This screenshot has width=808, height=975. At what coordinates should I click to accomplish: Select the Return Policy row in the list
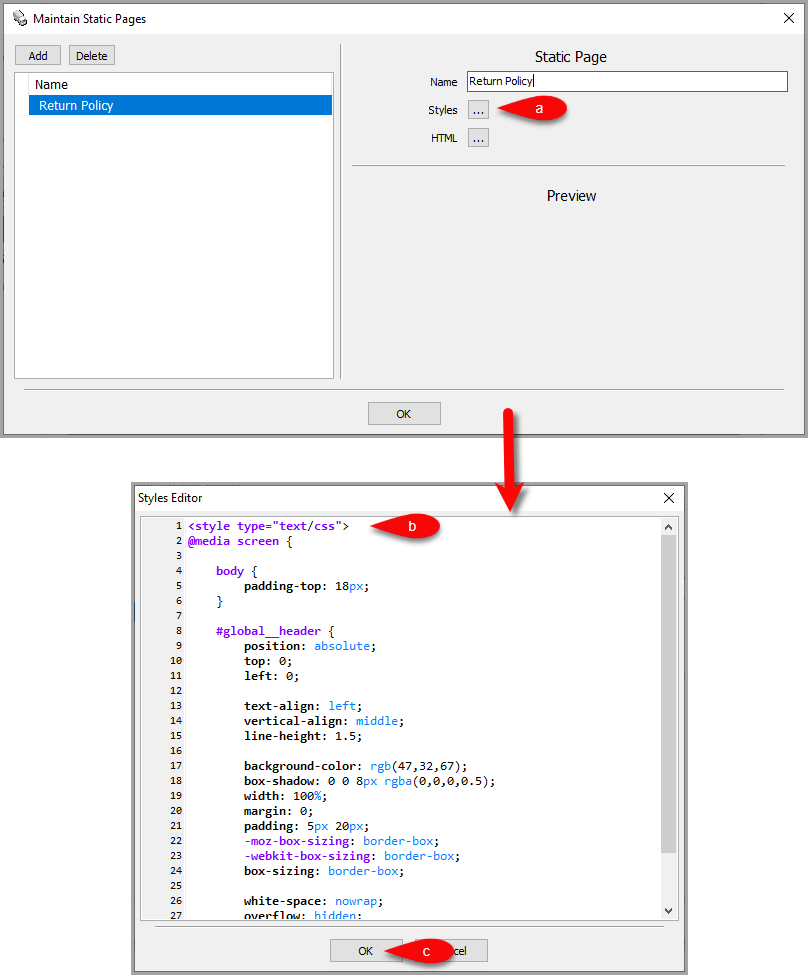[x=180, y=105]
